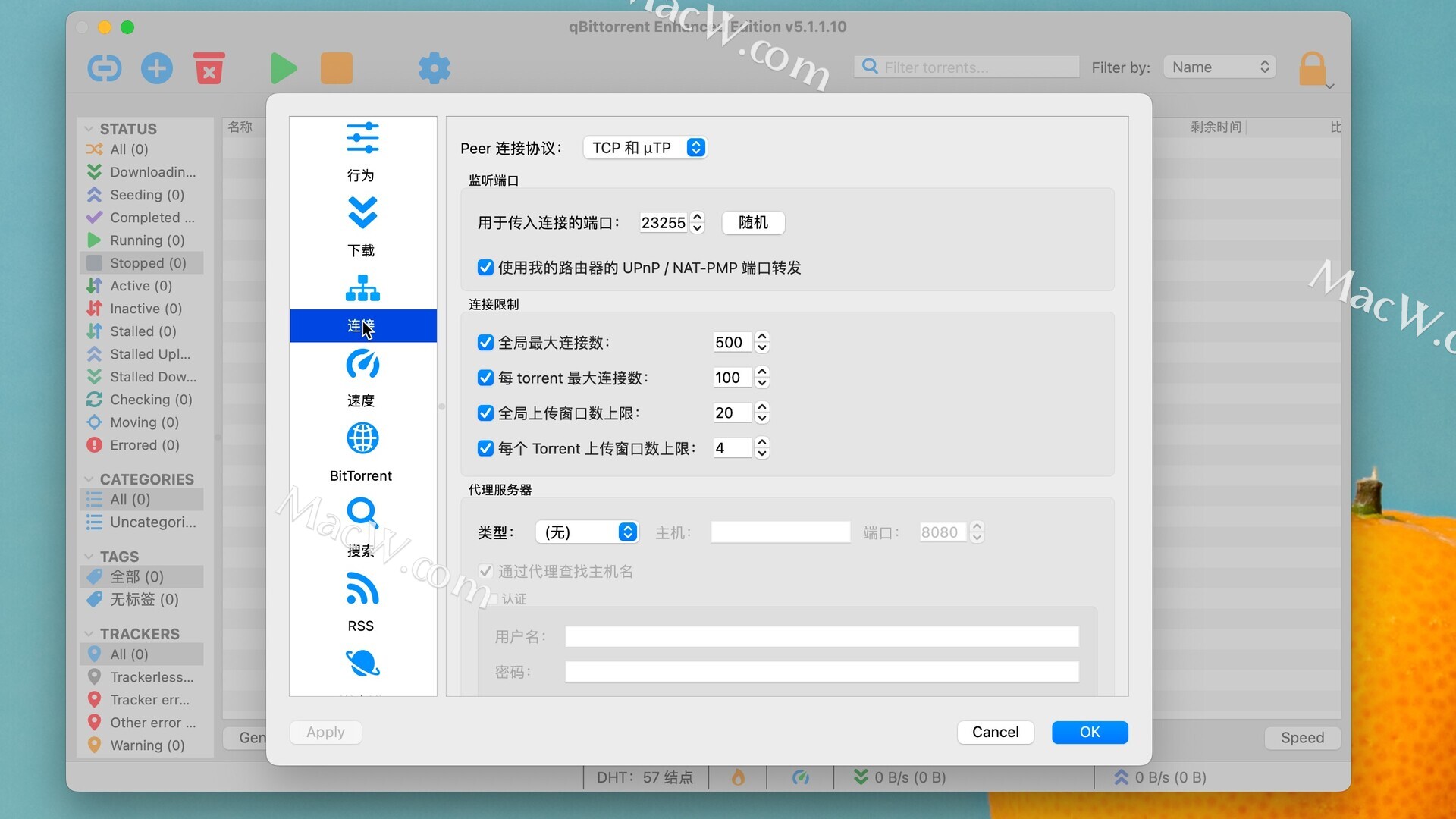
Task: Click the 用户名 username text field
Action: [x=822, y=637]
